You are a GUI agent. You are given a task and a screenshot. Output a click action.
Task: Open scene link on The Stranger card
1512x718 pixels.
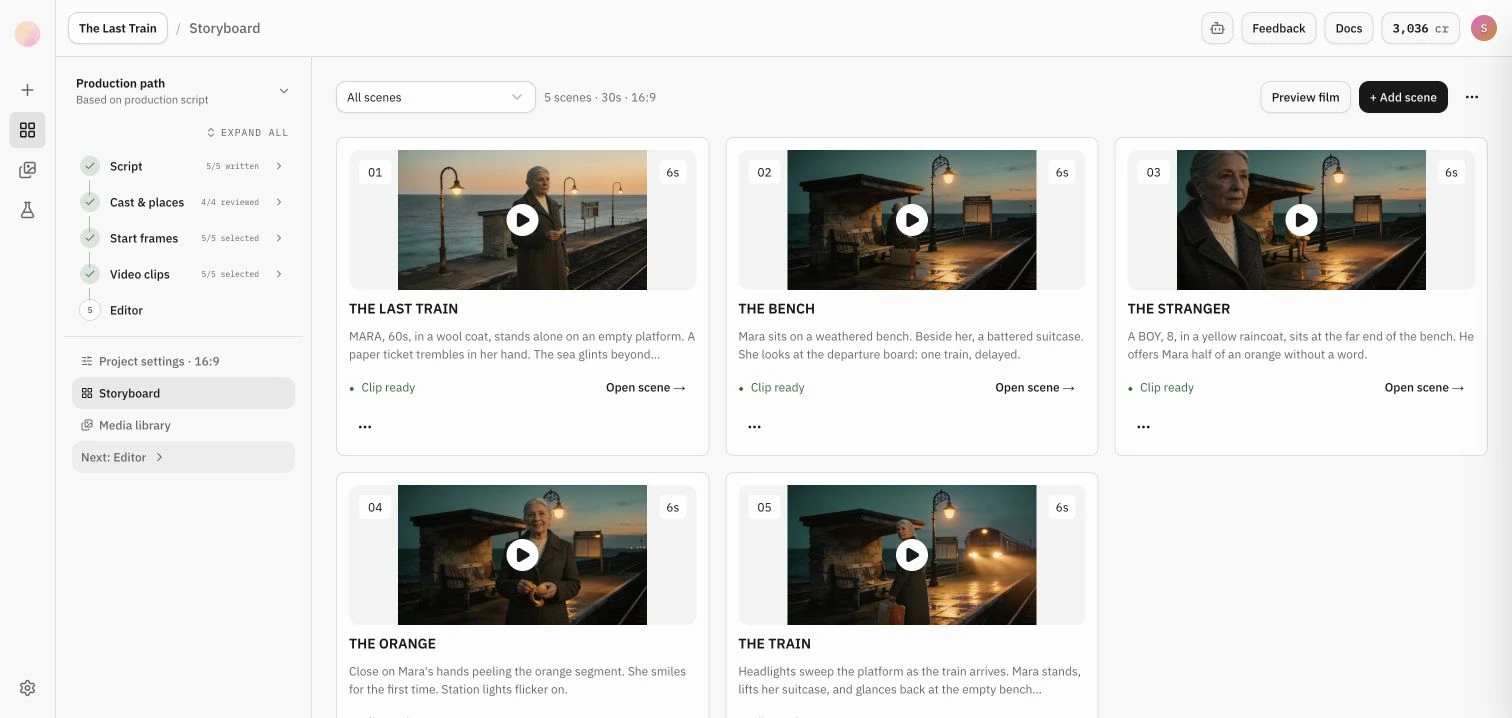(1424, 388)
